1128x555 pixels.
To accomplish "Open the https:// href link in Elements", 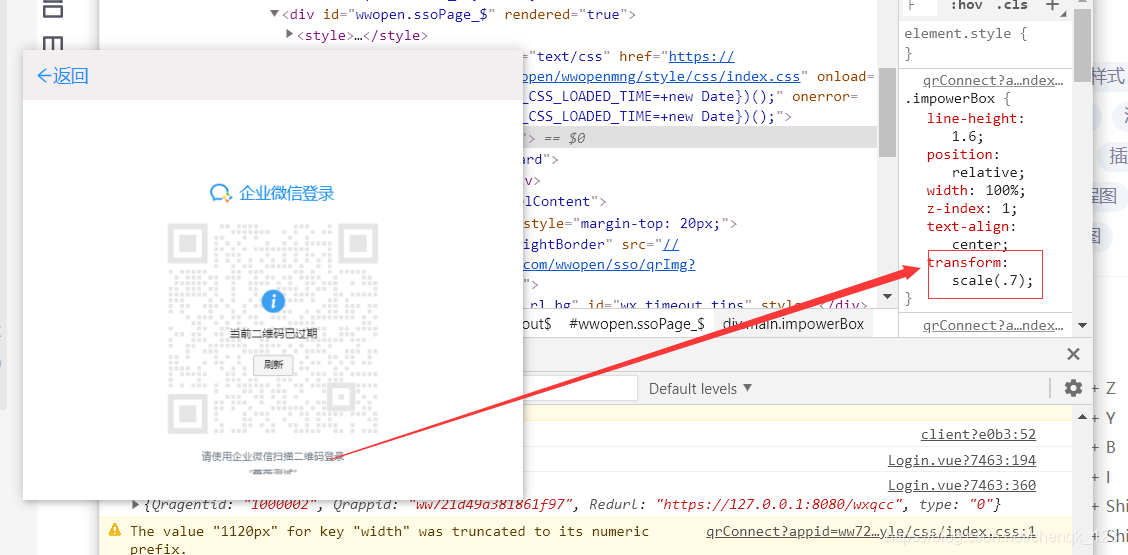I will 701,56.
